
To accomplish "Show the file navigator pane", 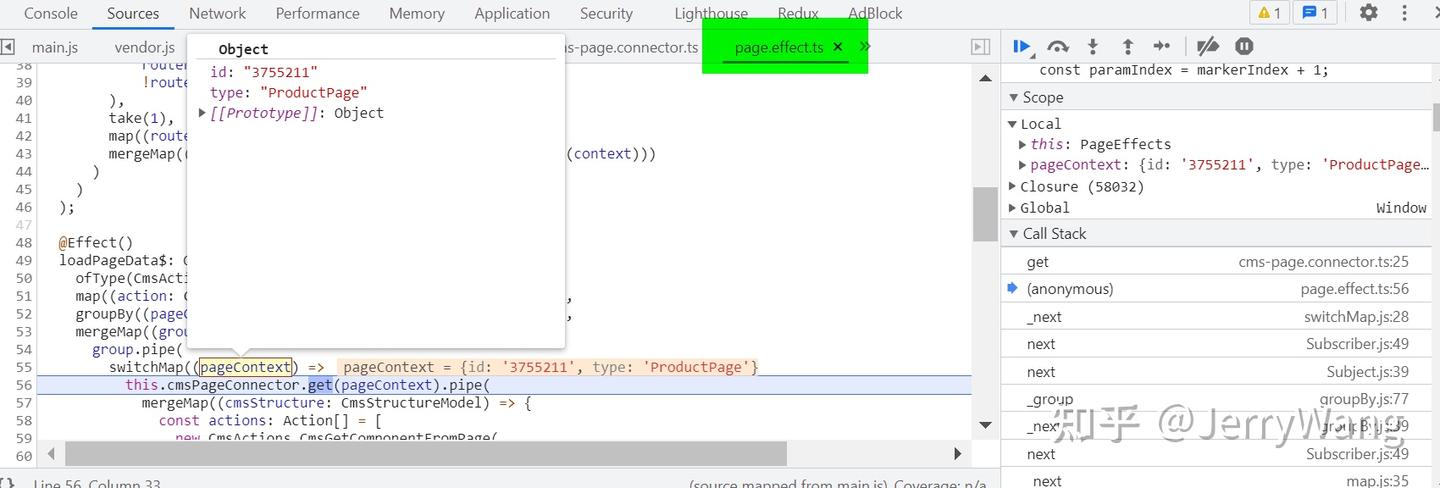I will 8,47.
